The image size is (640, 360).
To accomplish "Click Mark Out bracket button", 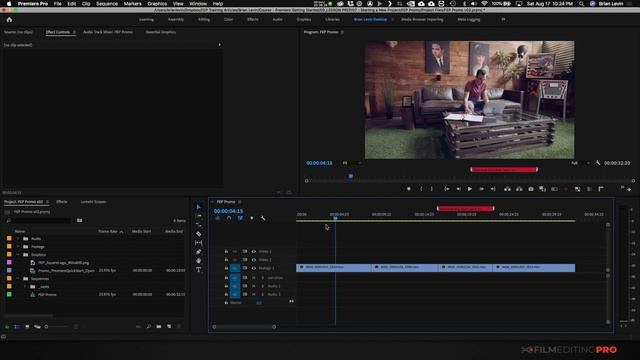I will pos(432,189).
